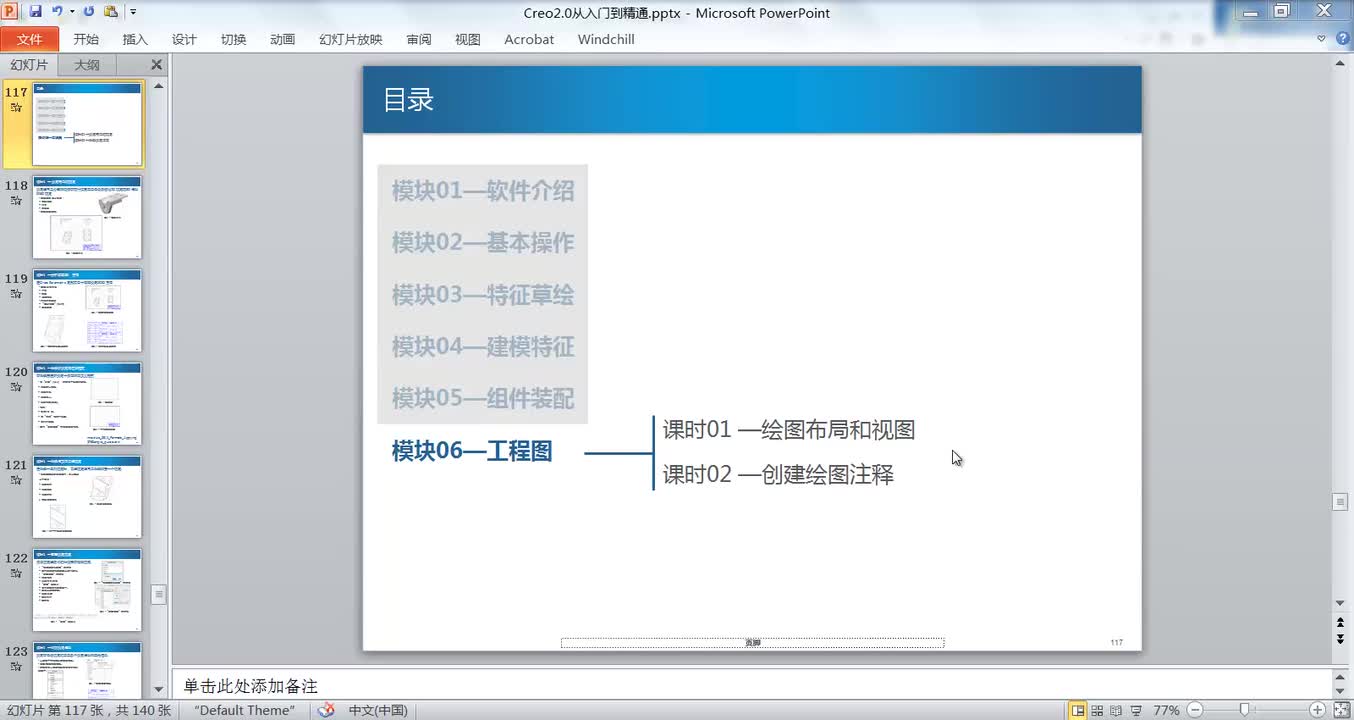Viewport: 1354px width, 720px height.
Task: Click the Save icon in quick access toolbar
Action: coord(36,12)
